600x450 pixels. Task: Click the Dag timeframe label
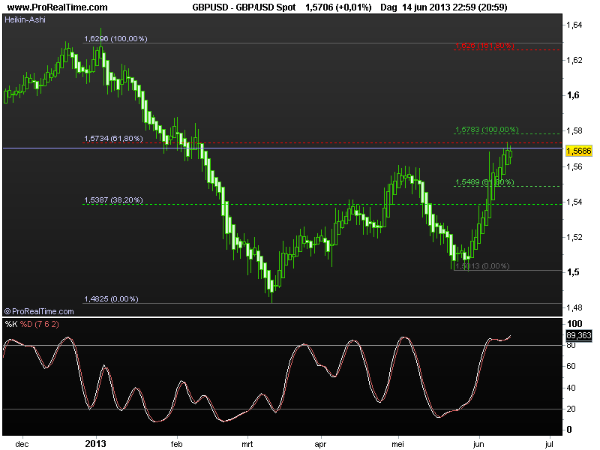click(x=389, y=7)
